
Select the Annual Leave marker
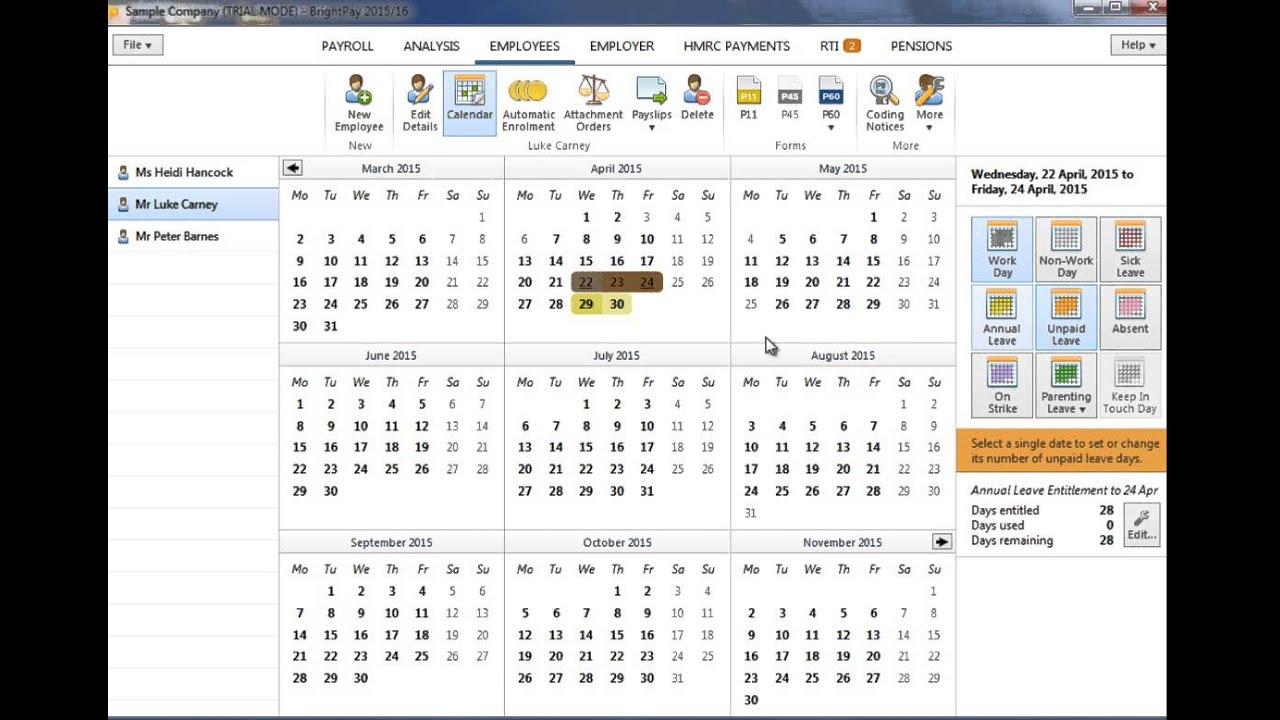(1002, 317)
